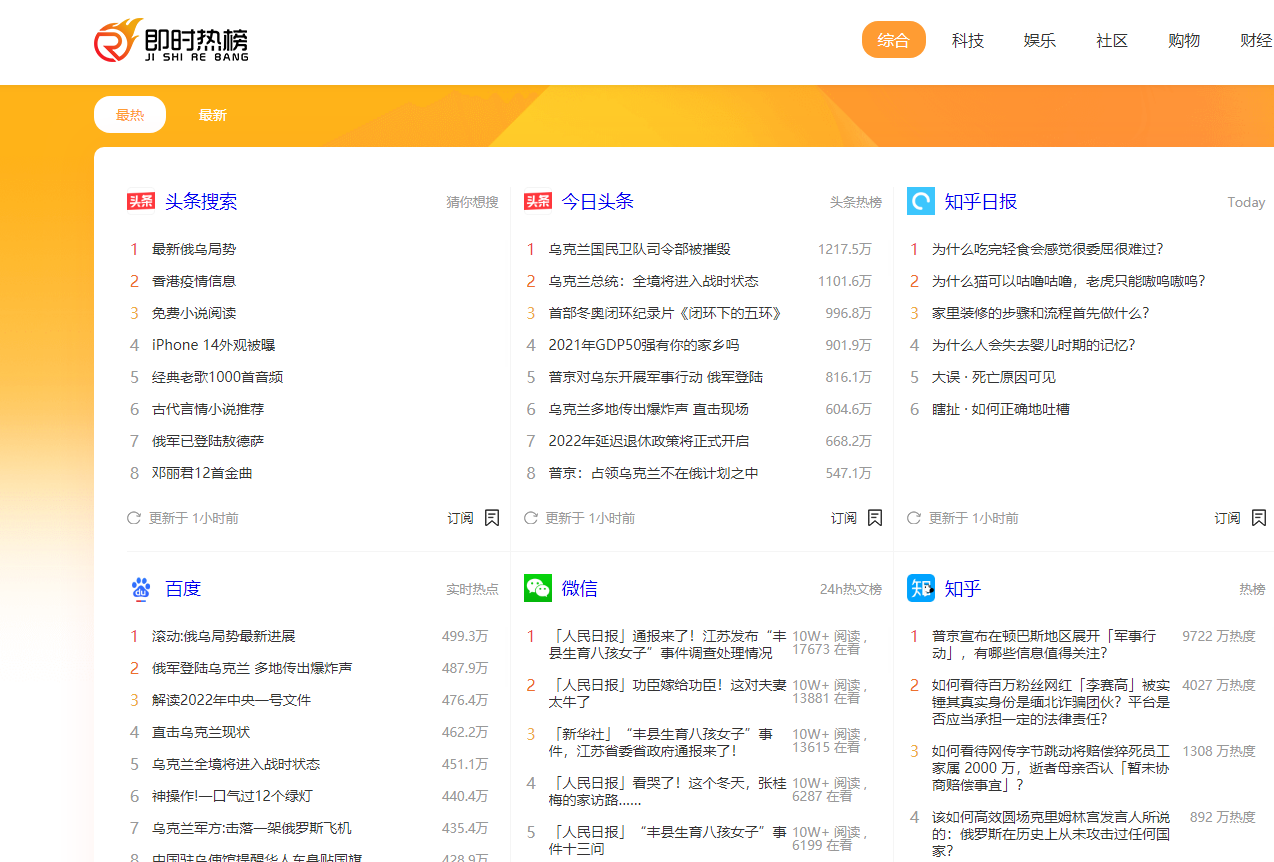Viewport: 1274px width, 862px height.
Task: Click the 百度 paw logo icon
Action: pyautogui.click(x=141, y=588)
